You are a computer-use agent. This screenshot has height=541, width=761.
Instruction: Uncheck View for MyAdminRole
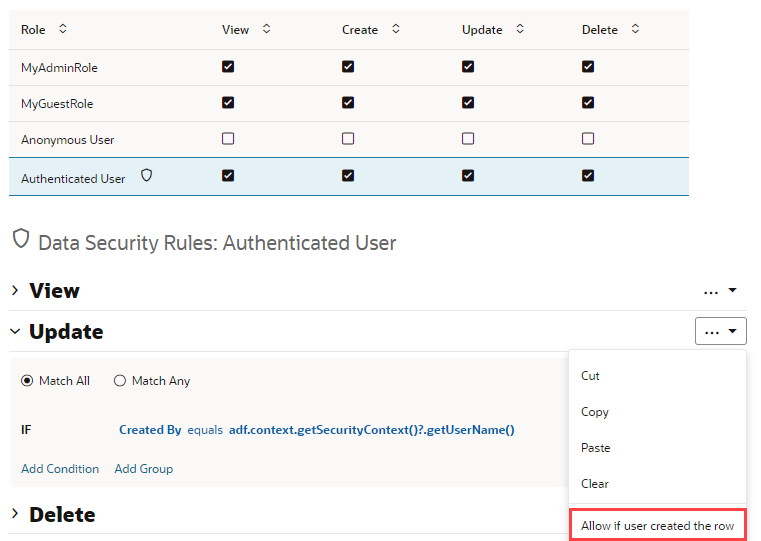click(x=228, y=66)
